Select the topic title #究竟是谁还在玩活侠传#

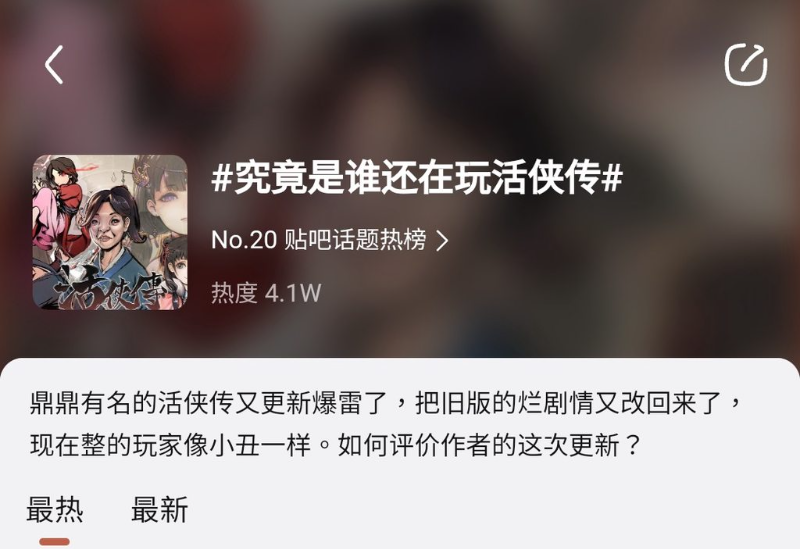coord(417,178)
